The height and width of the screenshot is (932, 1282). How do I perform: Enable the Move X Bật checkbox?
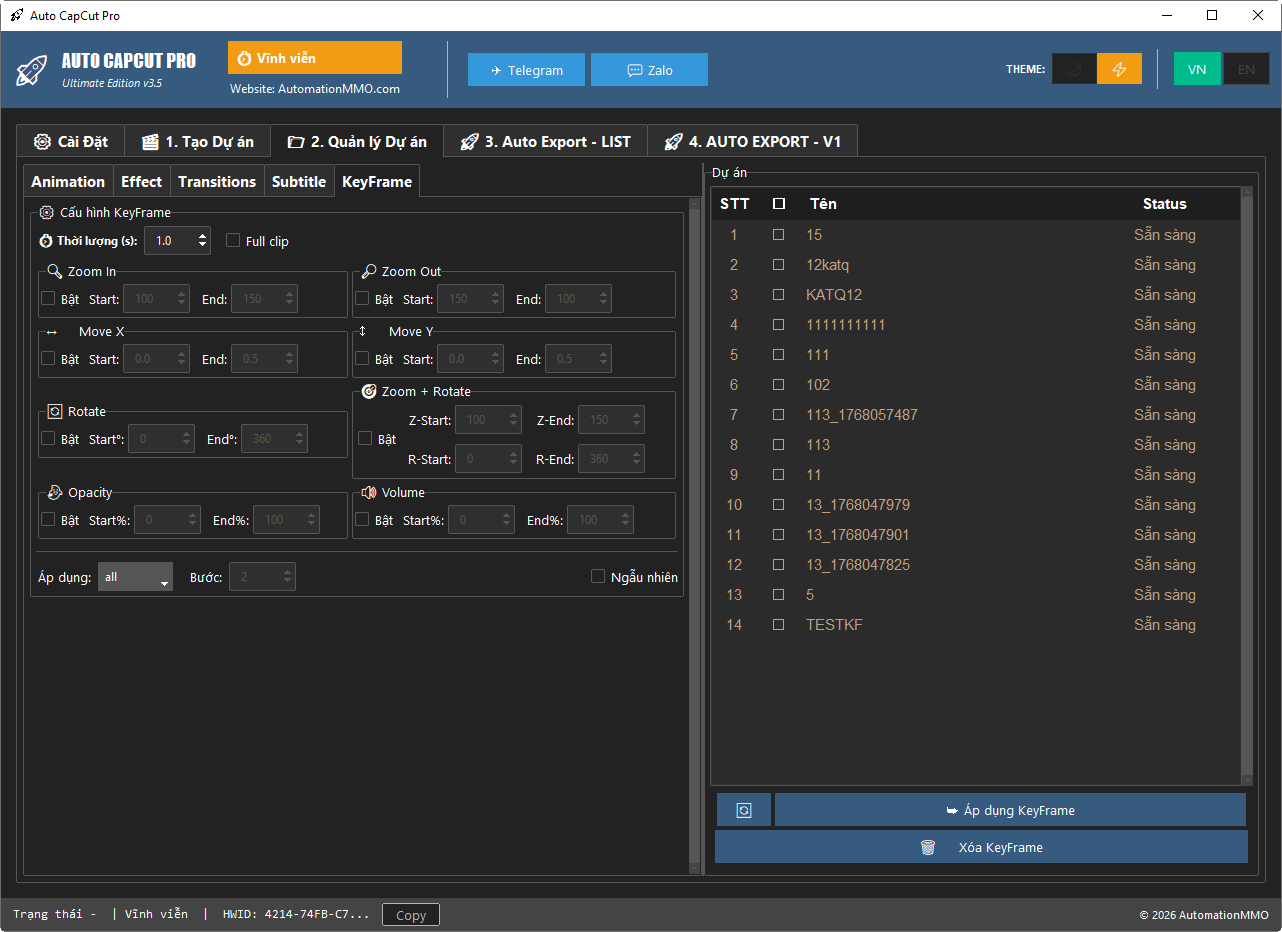click(48, 358)
